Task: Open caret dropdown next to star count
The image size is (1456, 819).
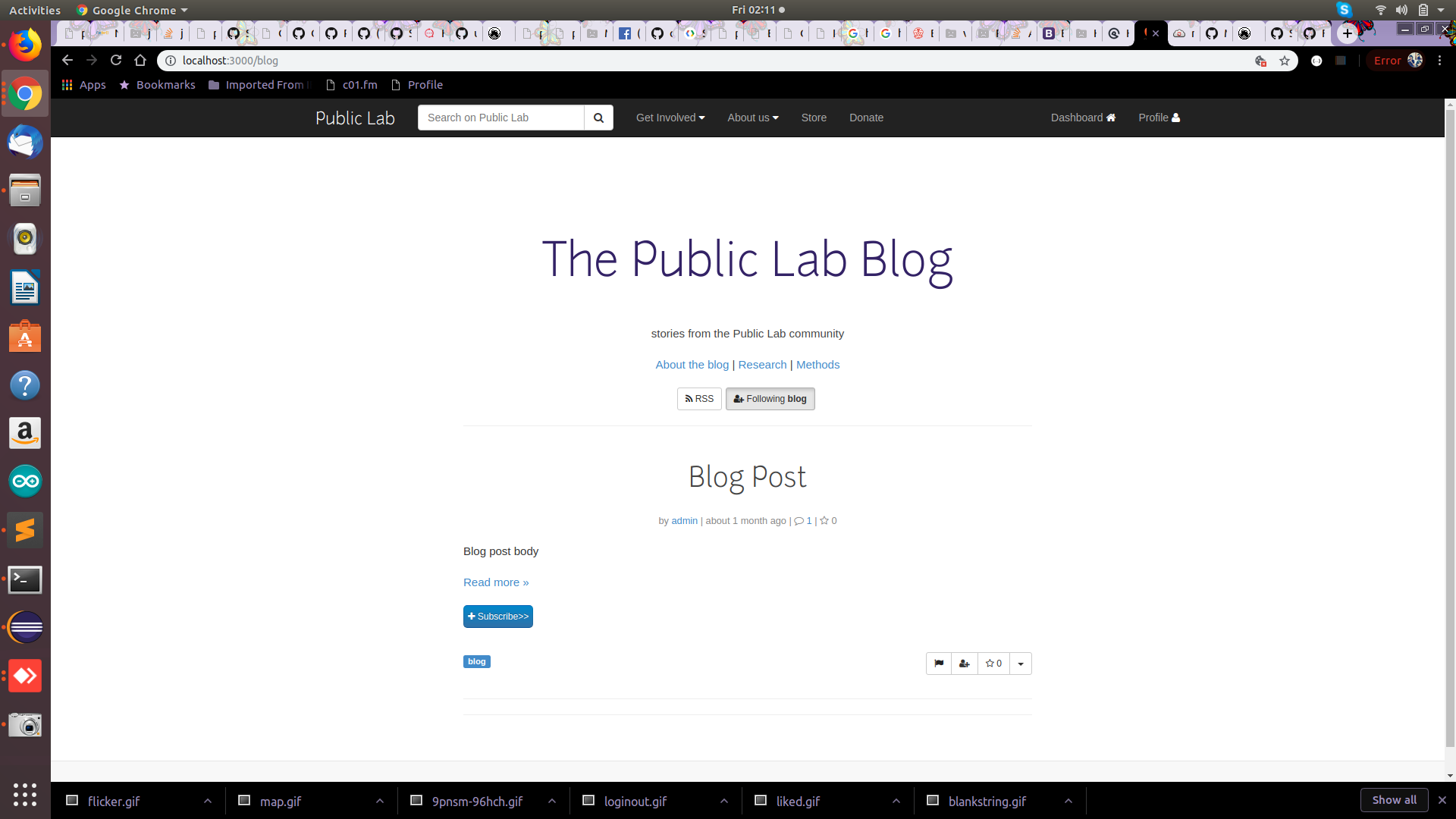Action: click(1021, 664)
